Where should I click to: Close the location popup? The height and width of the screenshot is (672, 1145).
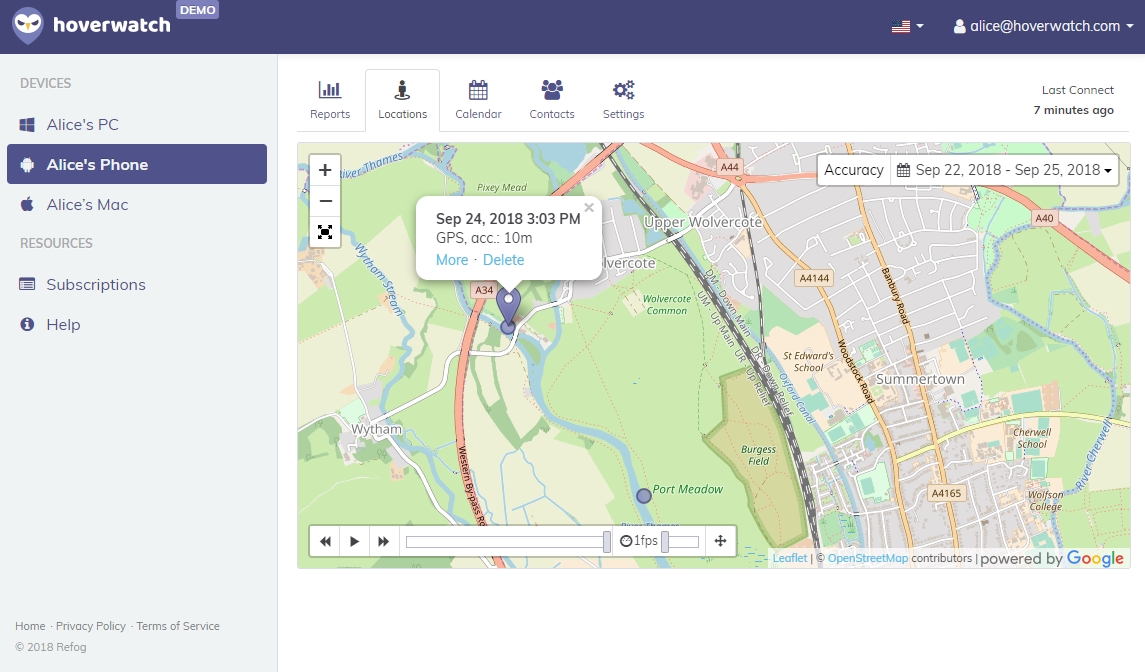[589, 208]
